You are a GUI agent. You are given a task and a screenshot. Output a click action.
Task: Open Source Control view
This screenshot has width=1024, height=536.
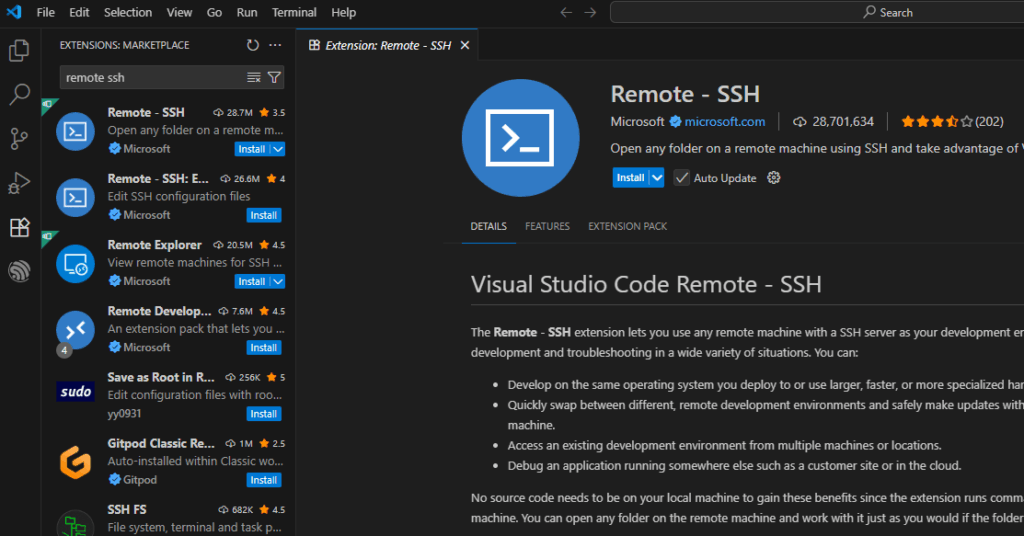coord(19,138)
